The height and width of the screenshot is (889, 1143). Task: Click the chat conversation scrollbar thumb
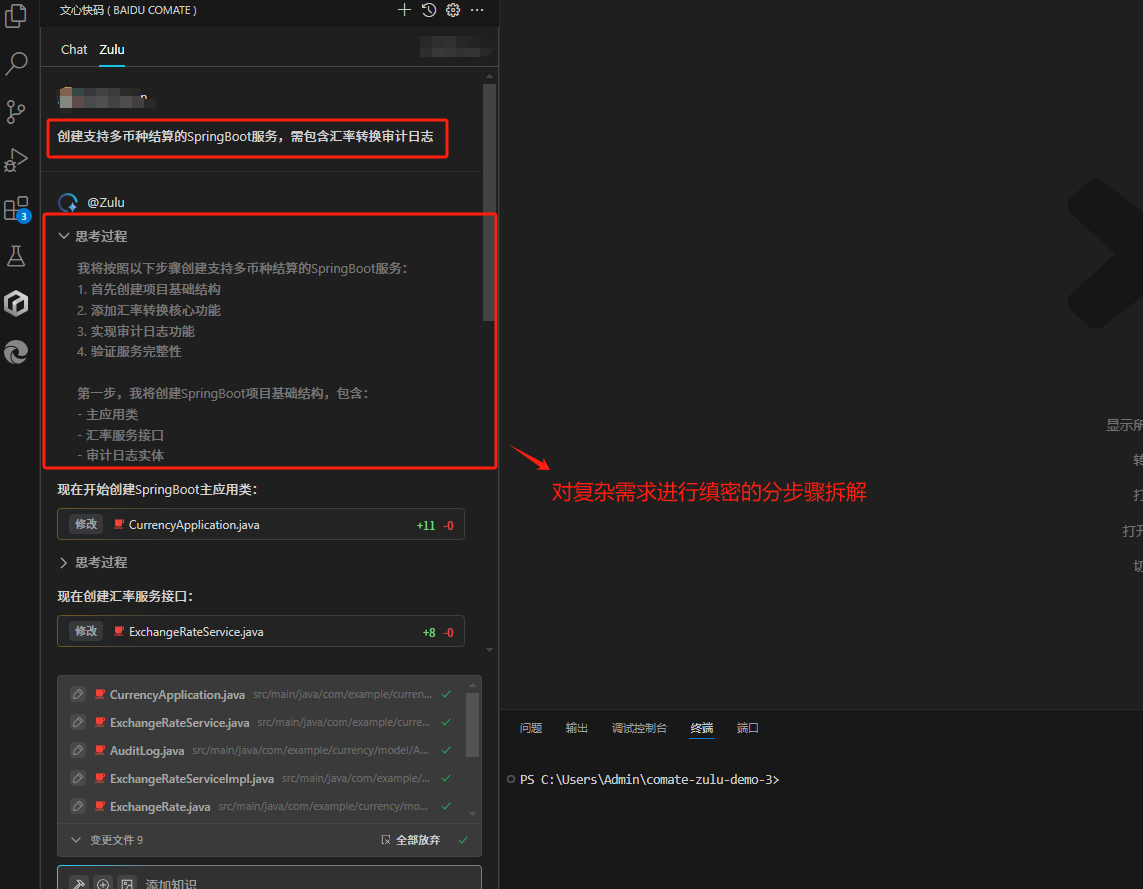(489, 202)
